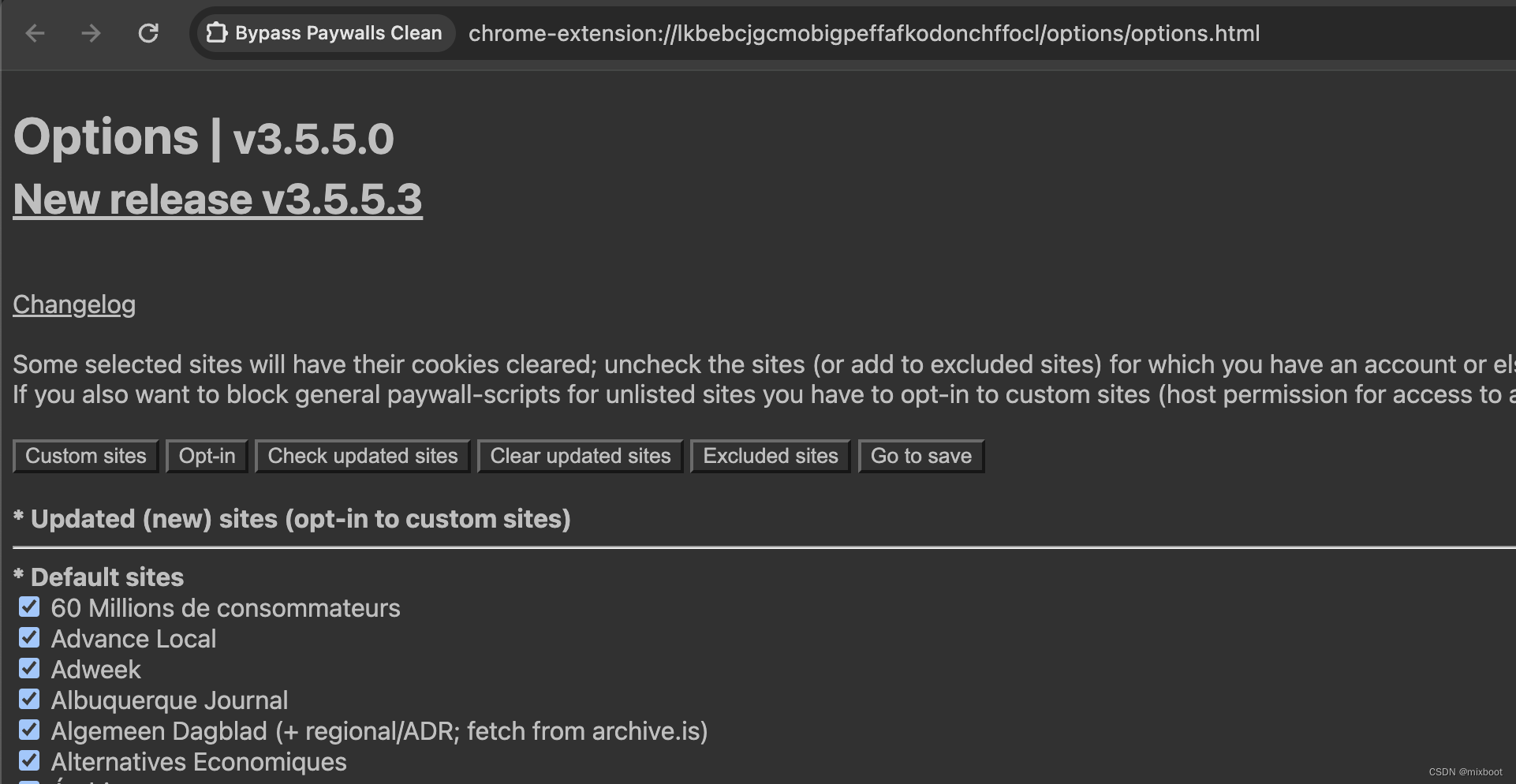This screenshot has height=784, width=1516.
Task: Open Excluded sites
Action: point(769,456)
